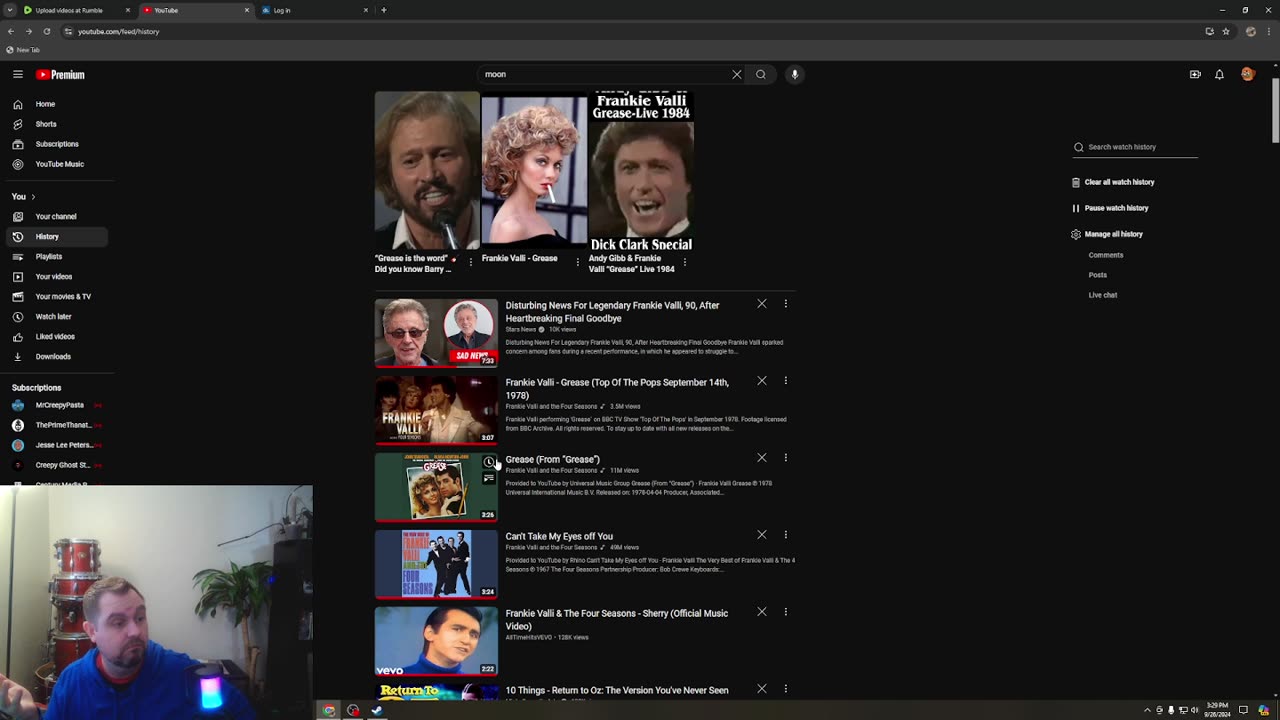Open "Grease is the word" short

tap(427, 171)
